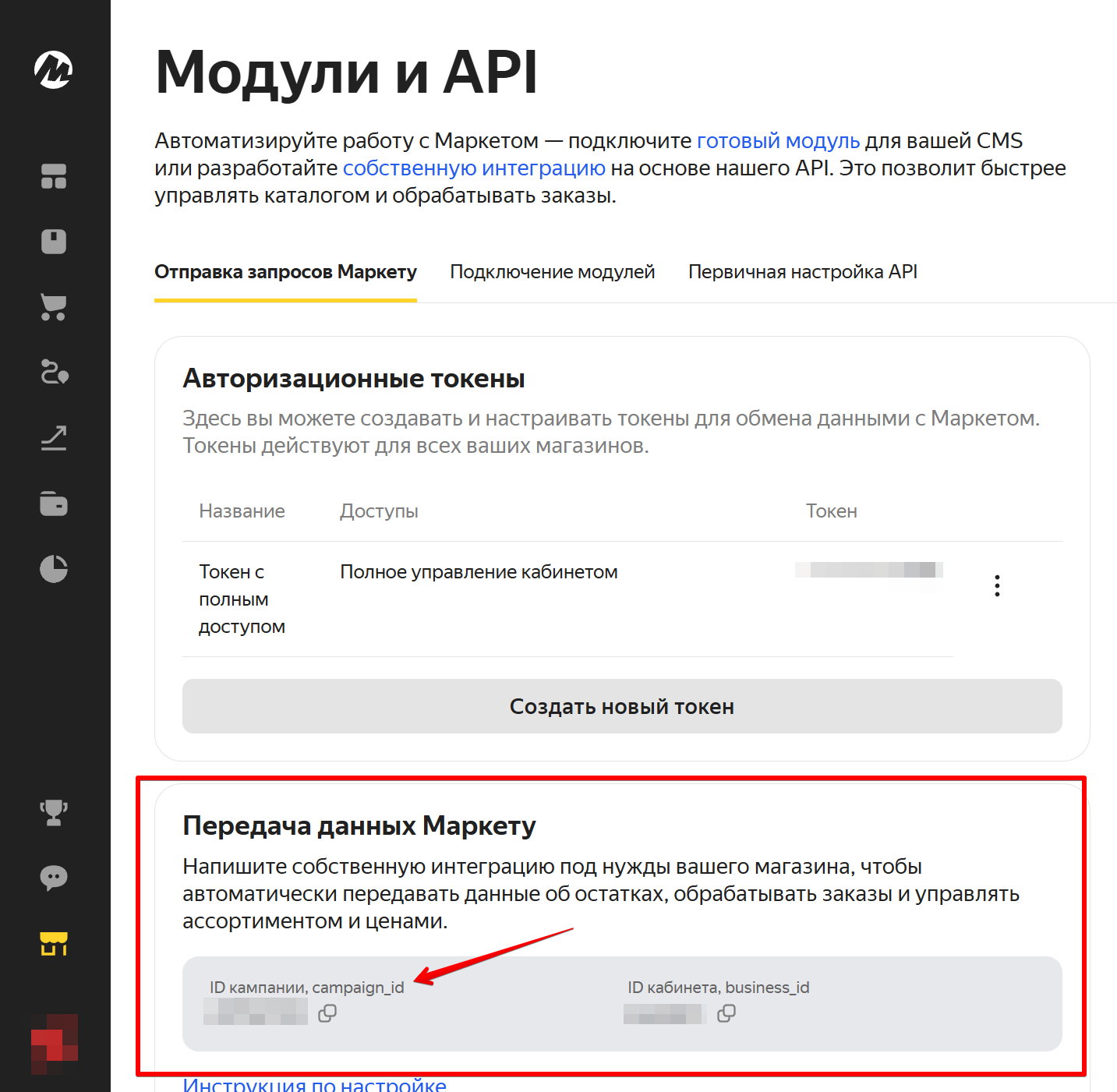Follow the готовый модуль link

coord(778,141)
